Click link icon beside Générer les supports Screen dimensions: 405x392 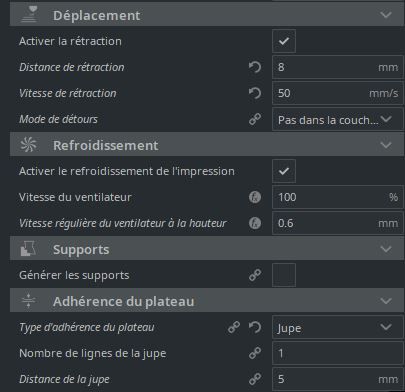point(255,275)
